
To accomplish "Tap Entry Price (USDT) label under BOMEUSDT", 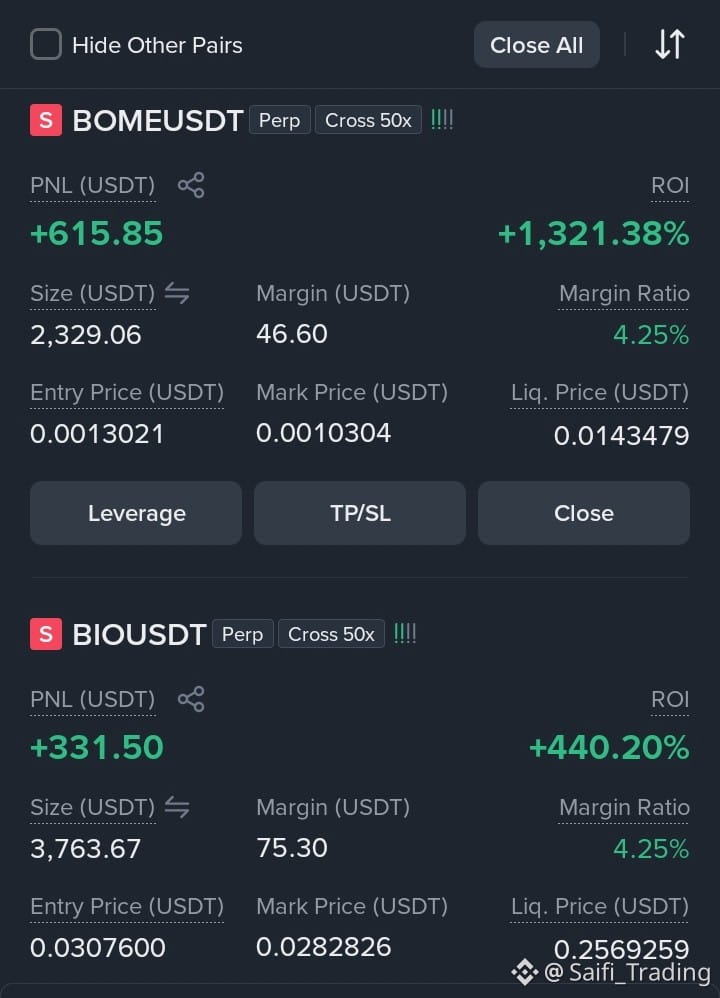I will click(x=127, y=393).
